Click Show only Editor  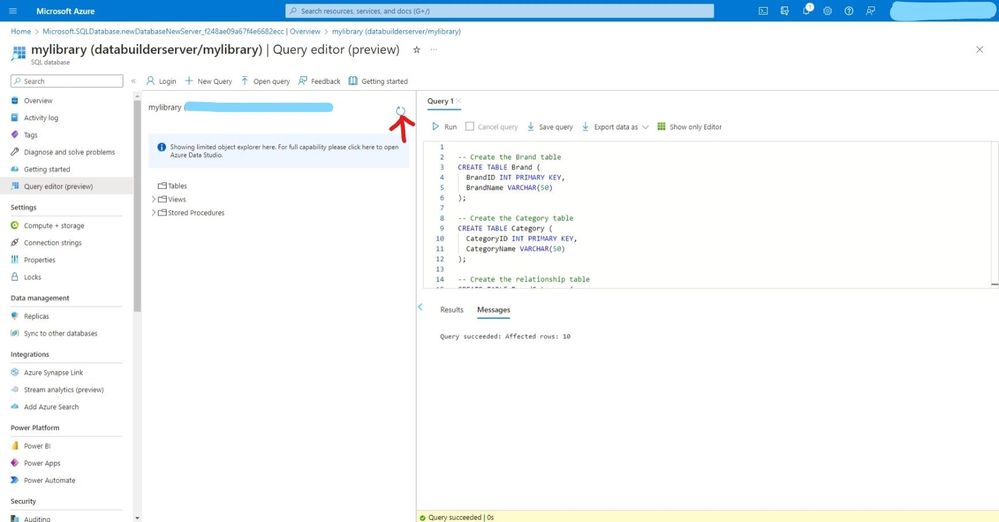click(689, 127)
